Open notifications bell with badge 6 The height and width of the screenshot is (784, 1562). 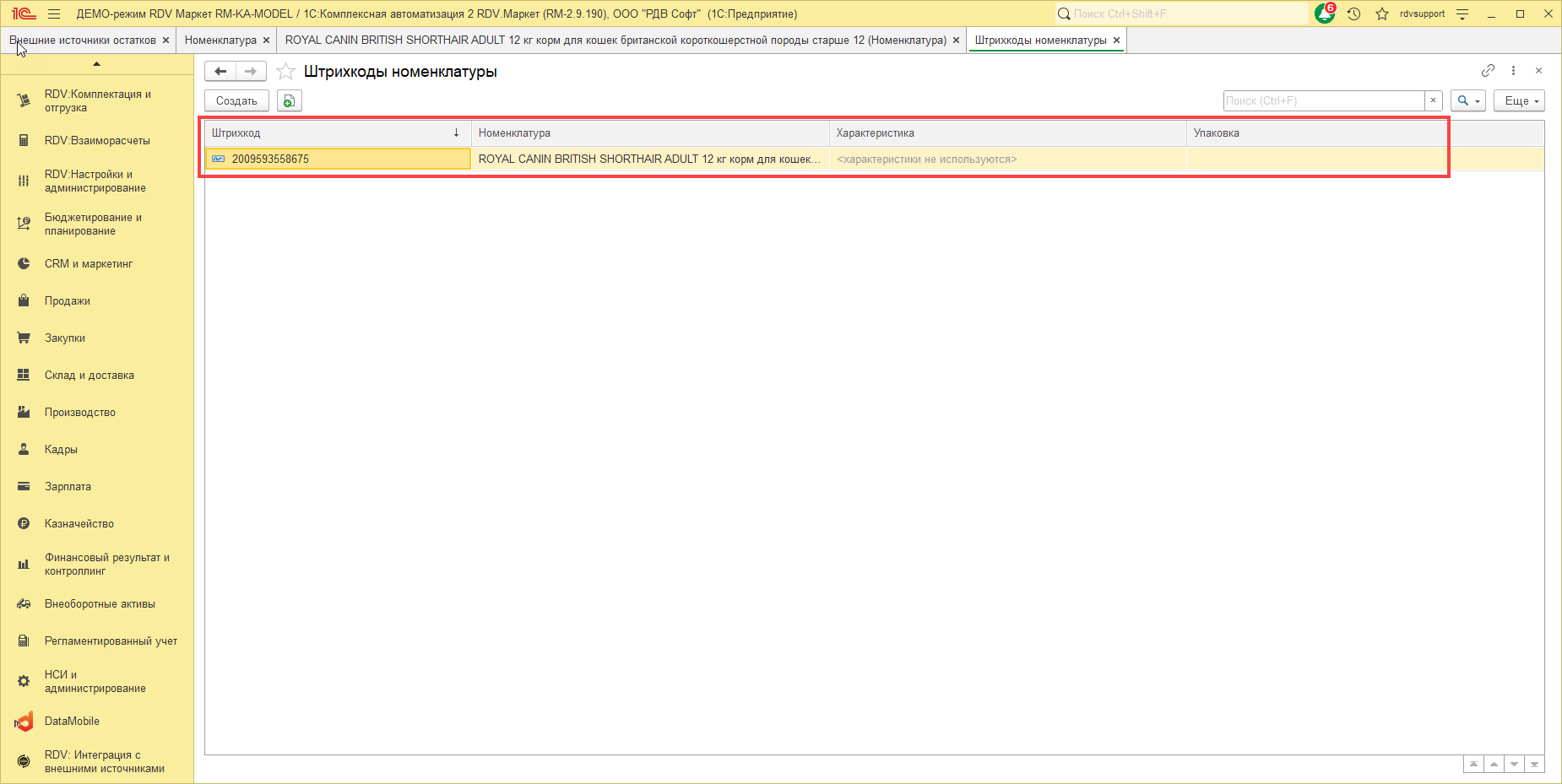click(1326, 14)
